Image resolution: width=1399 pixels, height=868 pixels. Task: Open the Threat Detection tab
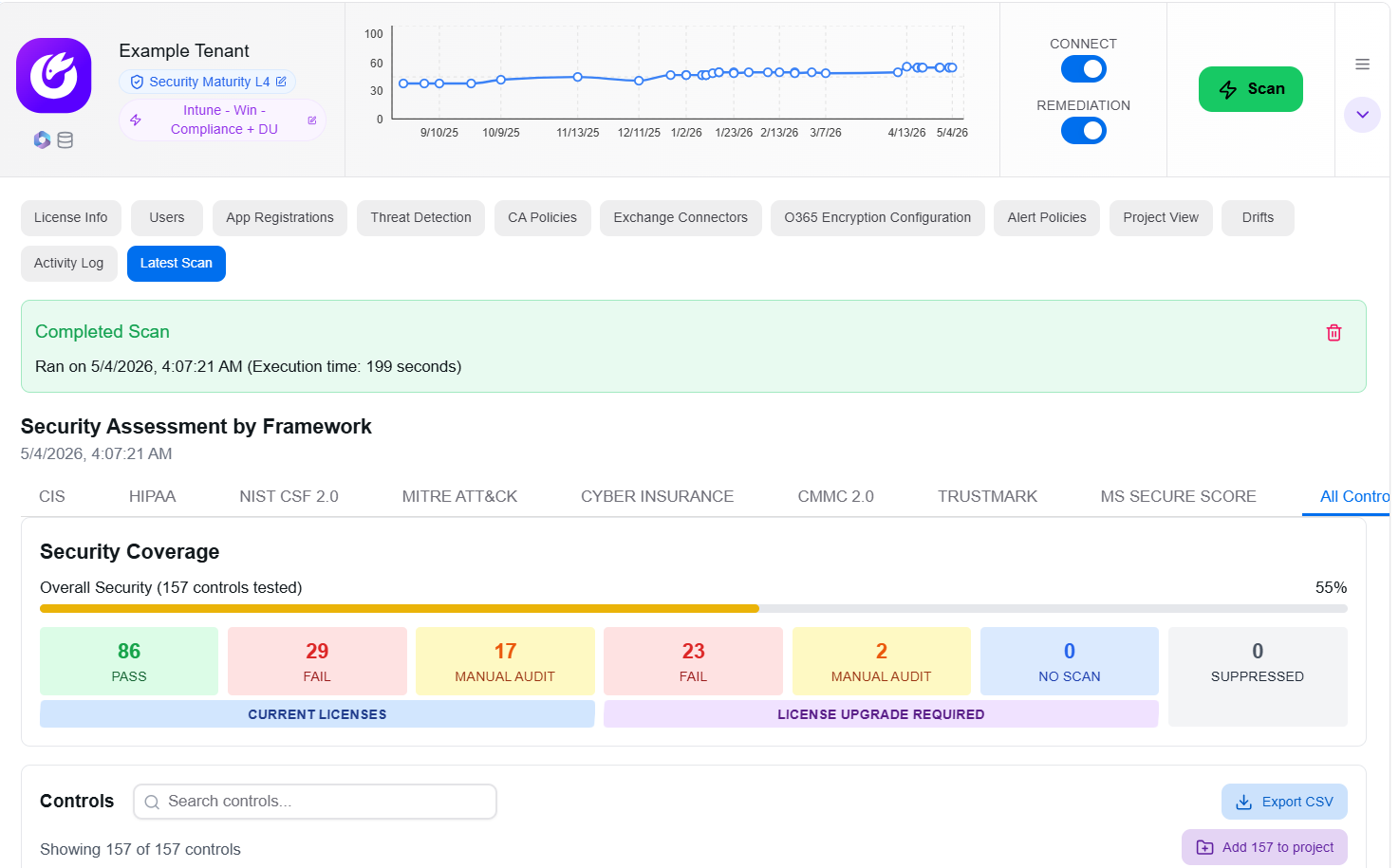420,218
